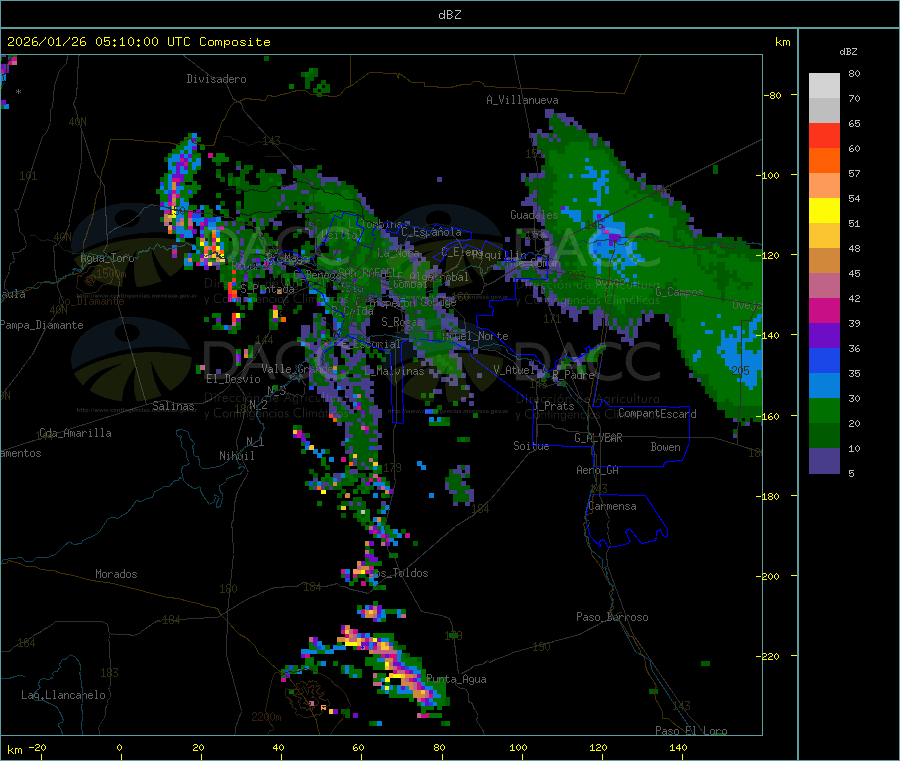
Task: Select the 'Cda_Amarilla' label
Action: tap(75, 433)
